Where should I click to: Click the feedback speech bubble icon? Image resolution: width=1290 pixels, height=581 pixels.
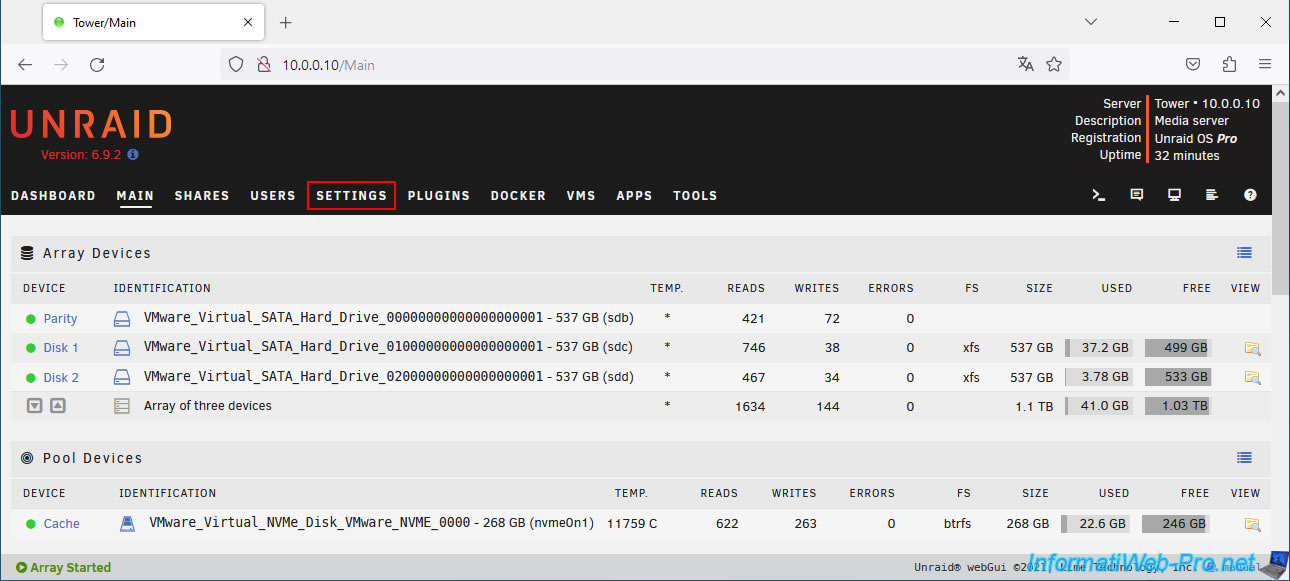(1136, 195)
